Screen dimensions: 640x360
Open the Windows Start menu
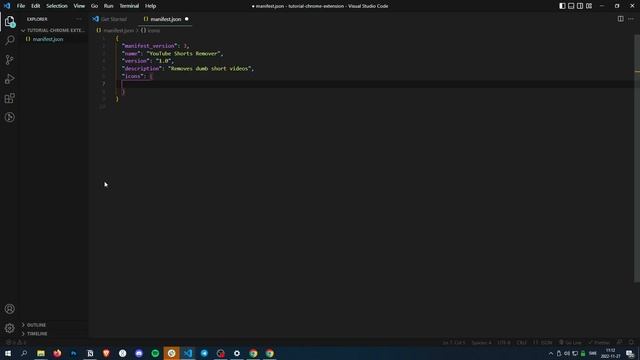(x=8, y=353)
